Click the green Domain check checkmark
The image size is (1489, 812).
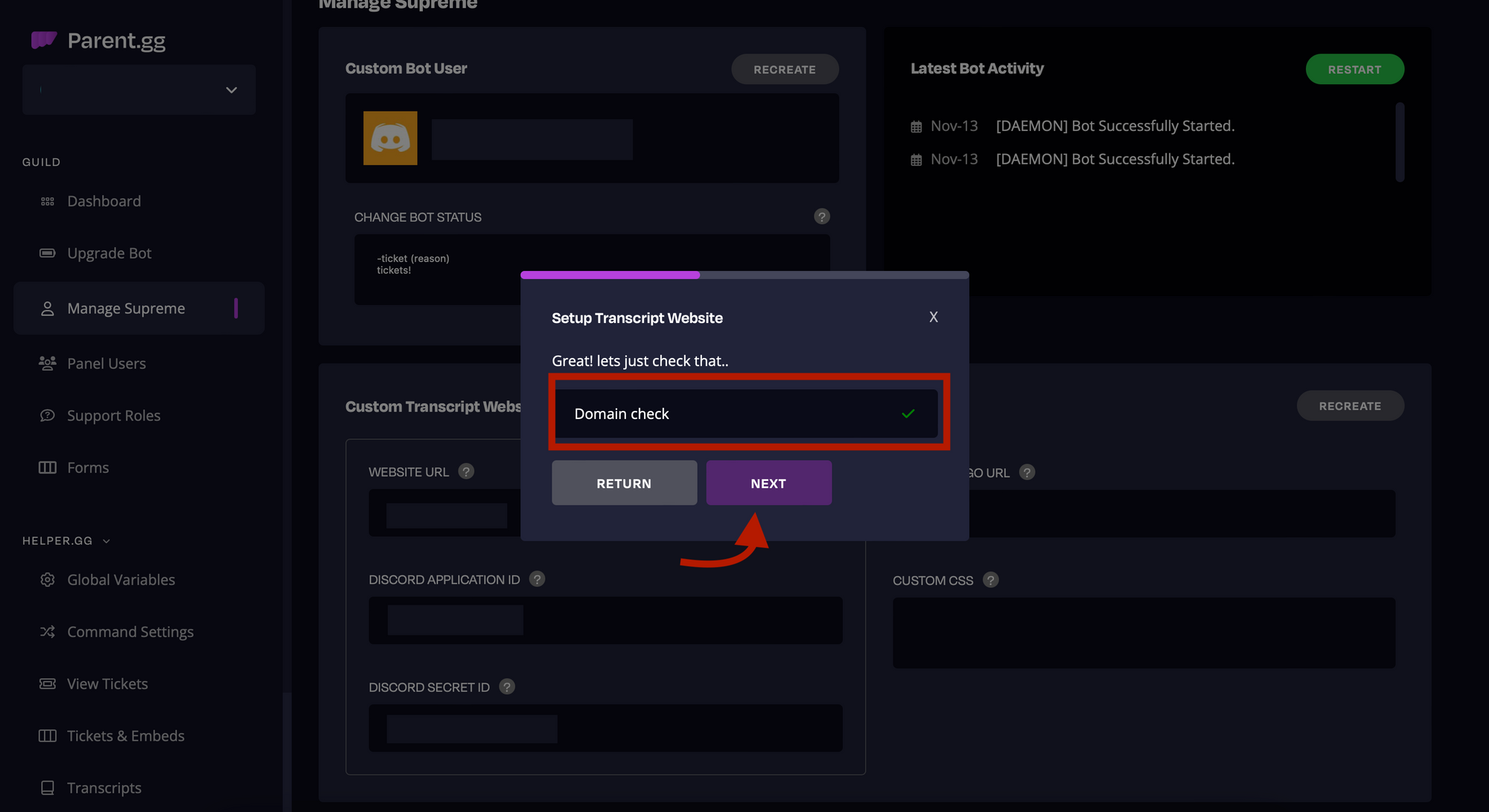coord(908,414)
